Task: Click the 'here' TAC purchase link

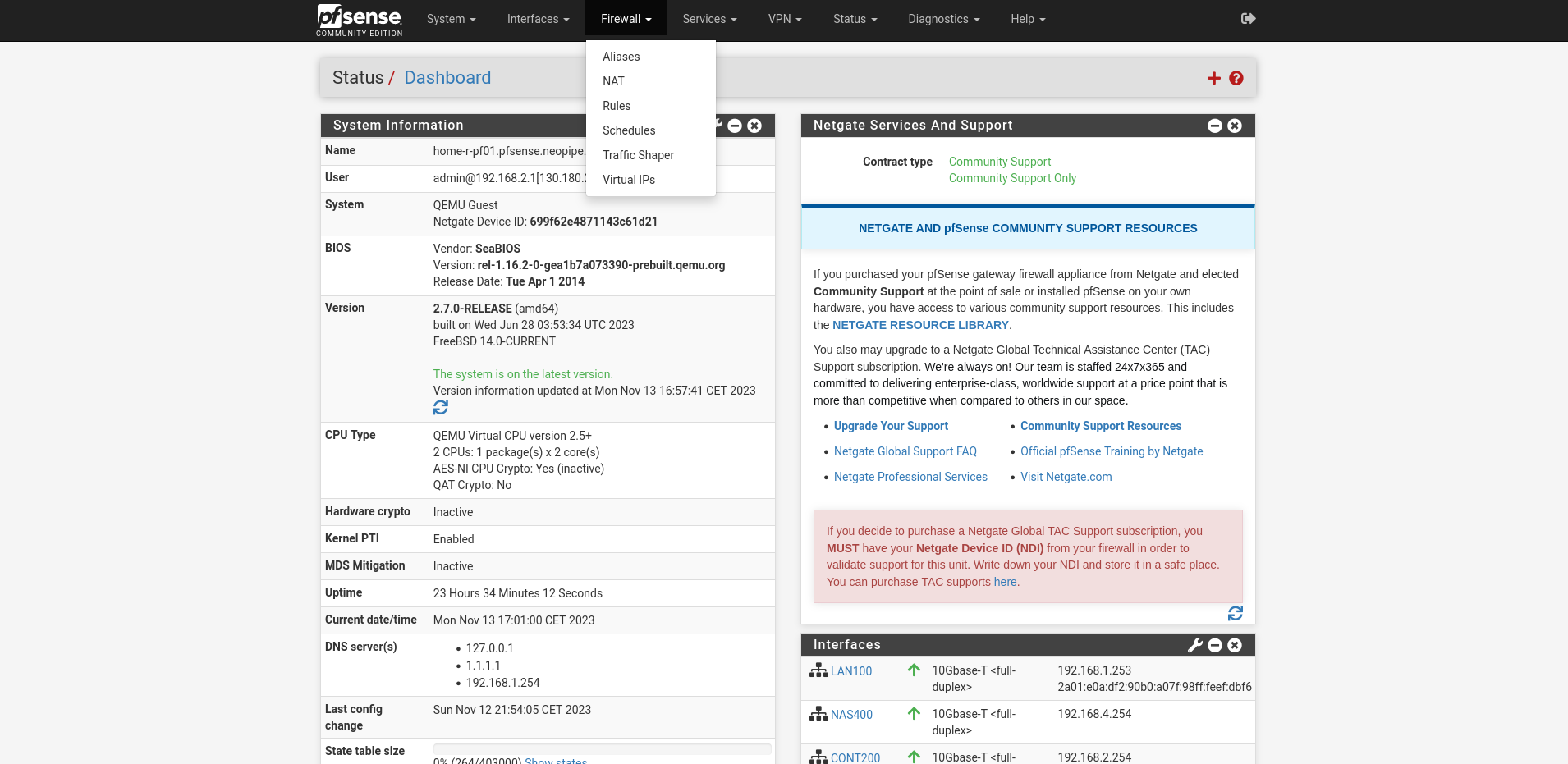Action: (1005, 582)
